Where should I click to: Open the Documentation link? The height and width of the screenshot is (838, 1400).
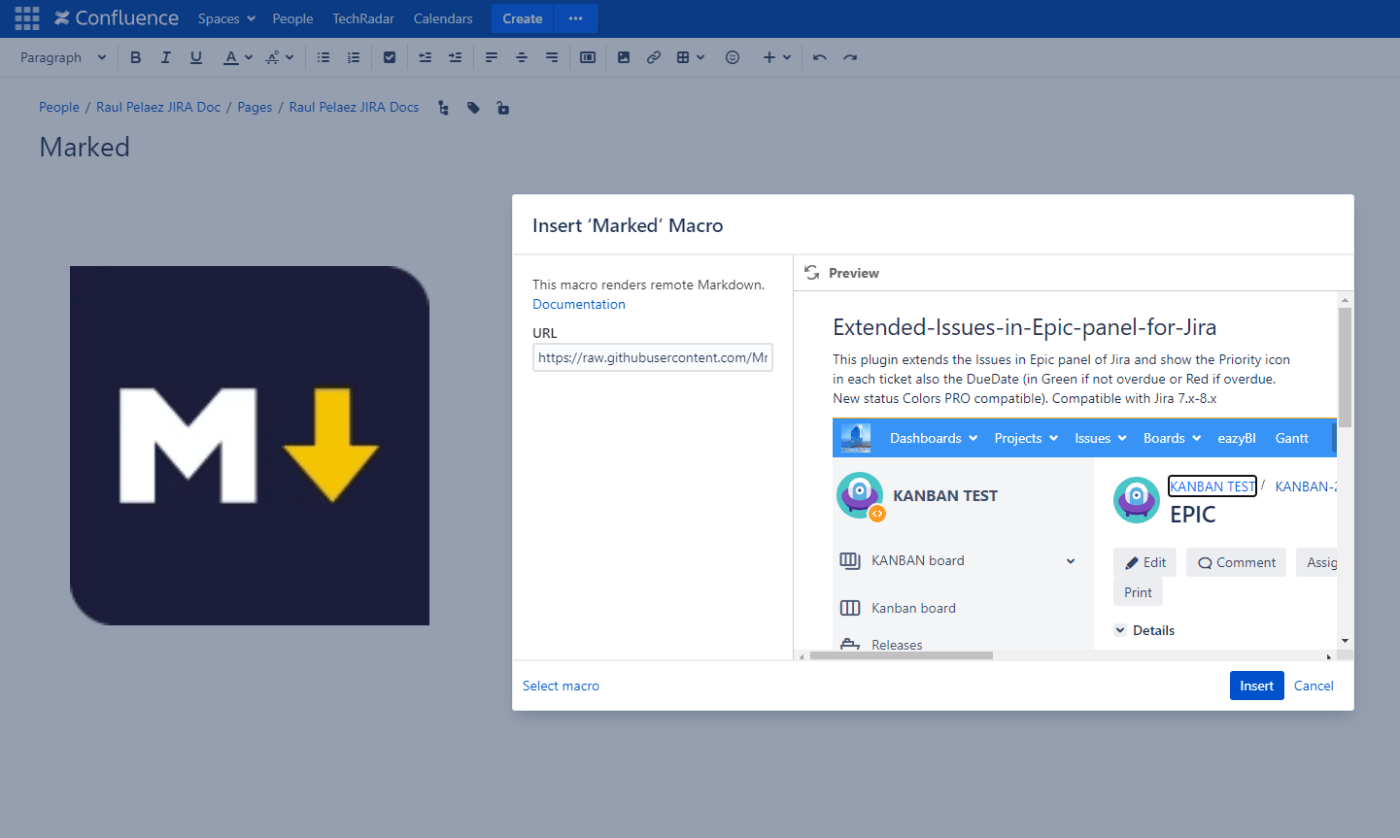(579, 304)
